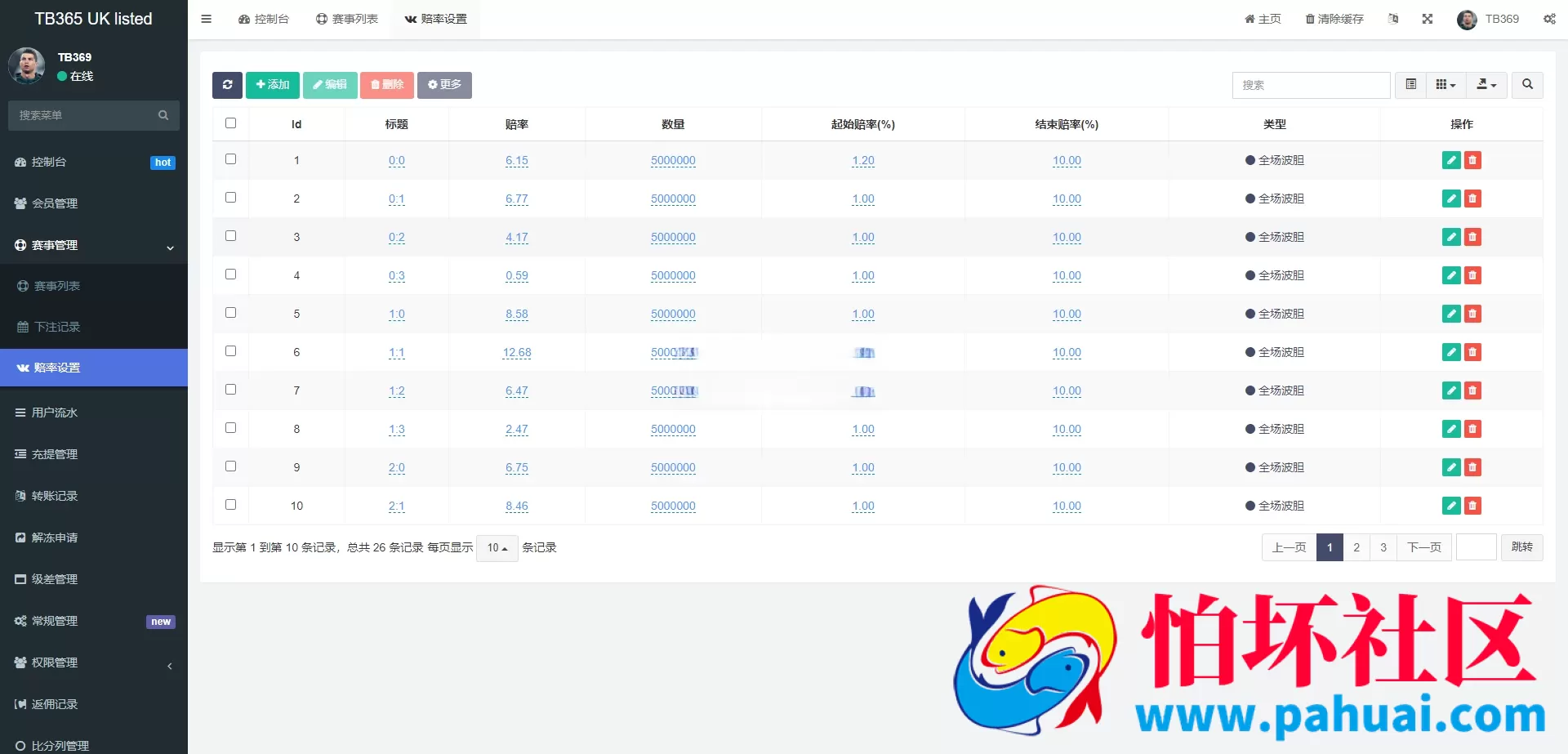This screenshot has width=1568, height=754.
Task: Open the columns dropdown grid button
Action: point(1445,85)
